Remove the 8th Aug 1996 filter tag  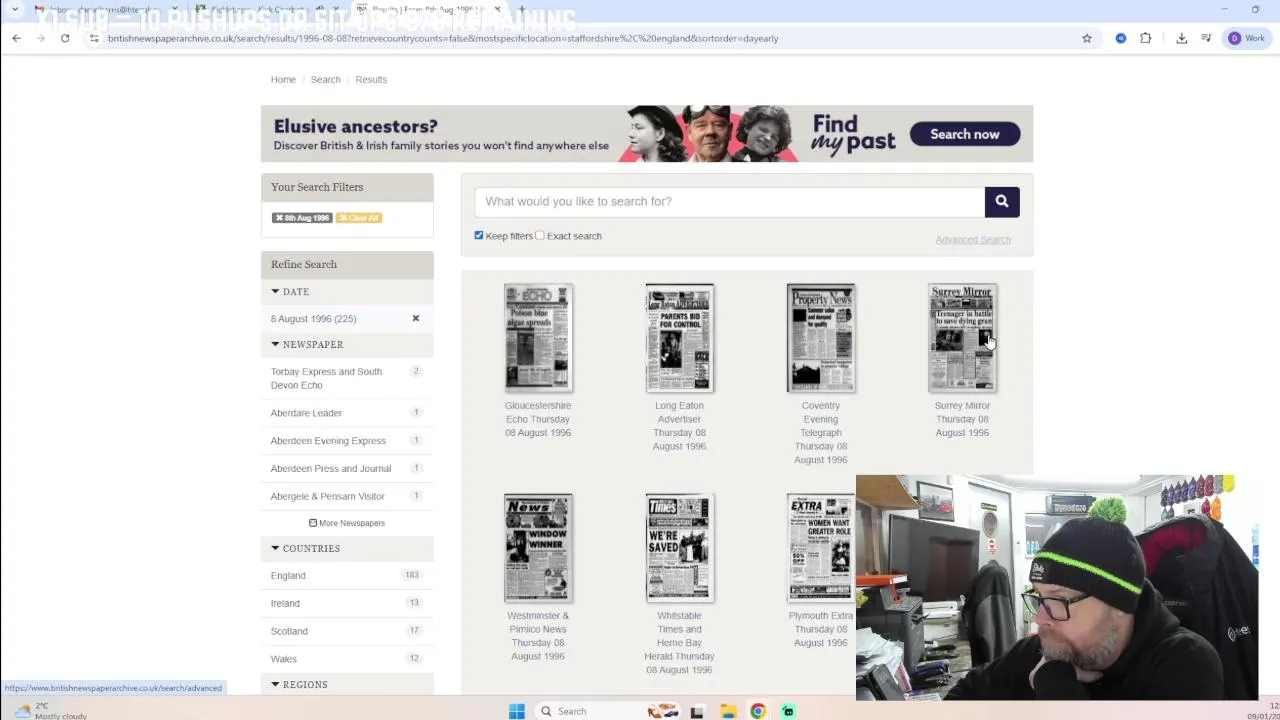point(302,218)
